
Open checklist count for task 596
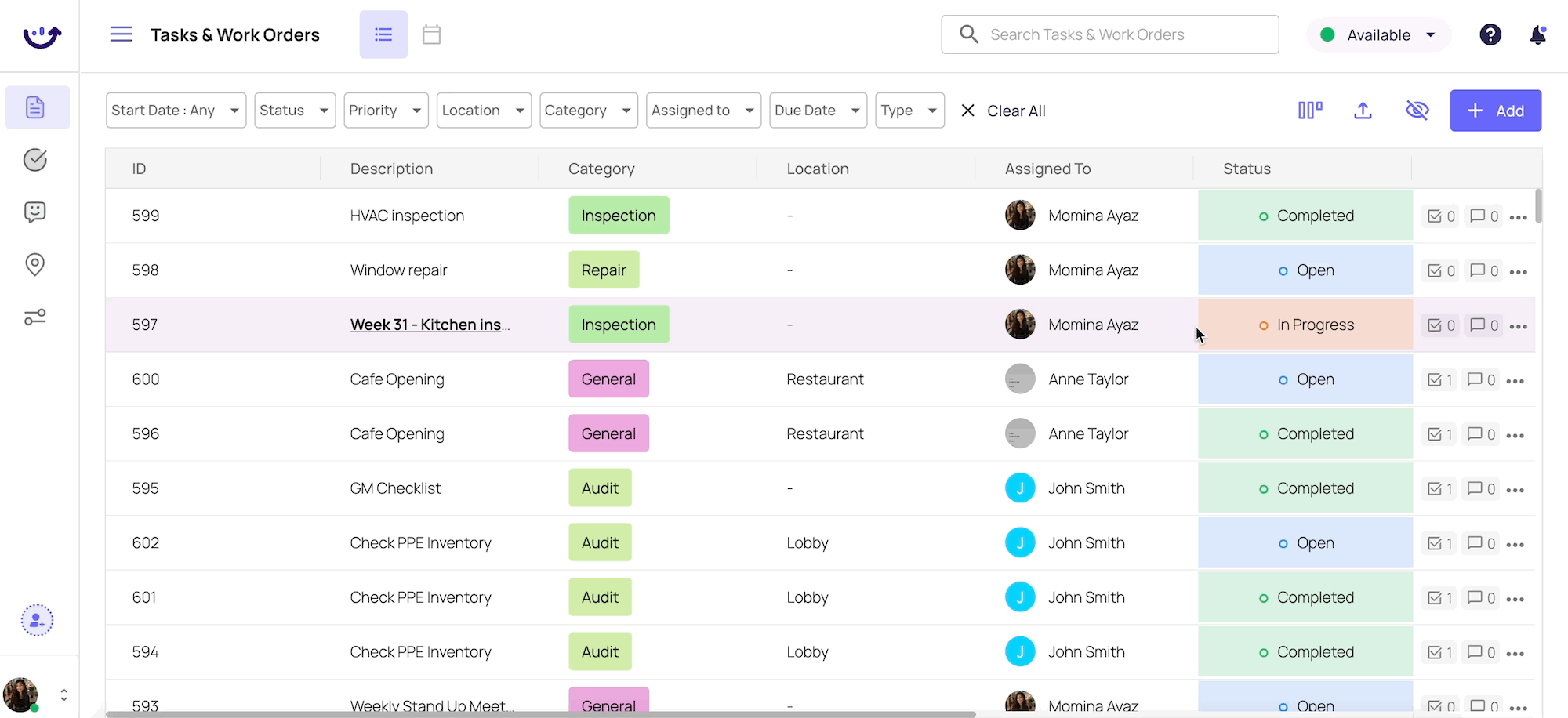[1439, 434]
